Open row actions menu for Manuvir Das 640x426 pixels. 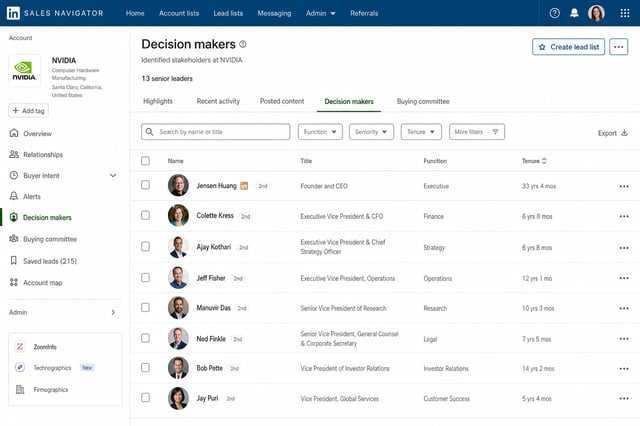(x=624, y=308)
